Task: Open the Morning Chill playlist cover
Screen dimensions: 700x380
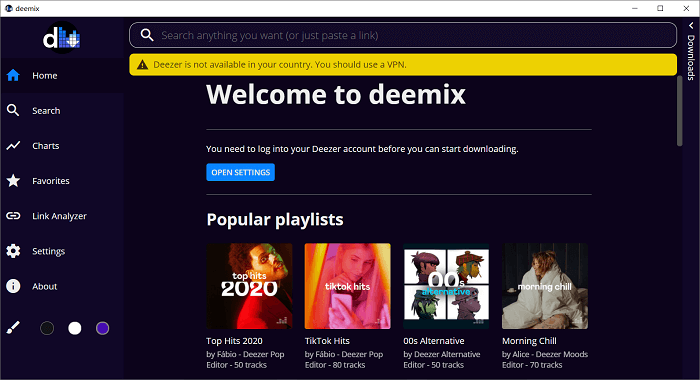Action: (545, 286)
